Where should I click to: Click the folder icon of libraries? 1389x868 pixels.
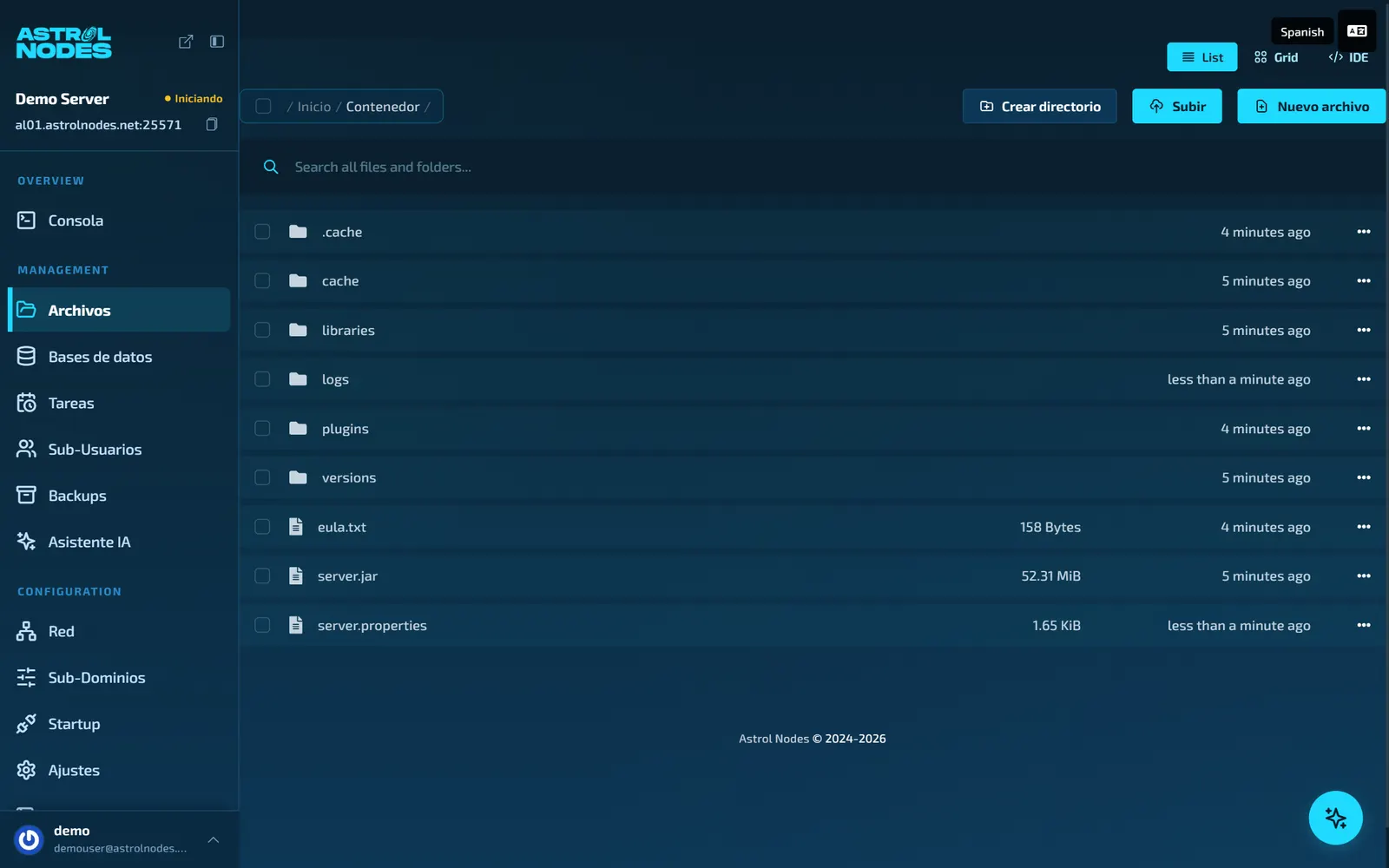click(x=298, y=330)
